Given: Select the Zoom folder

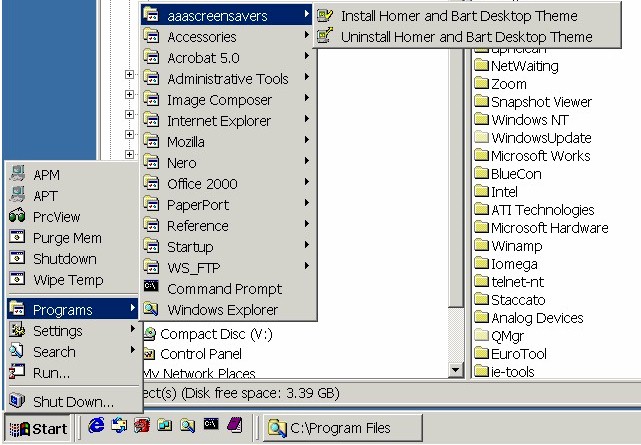Looking at the screenshot, I should tap(500, 84).
